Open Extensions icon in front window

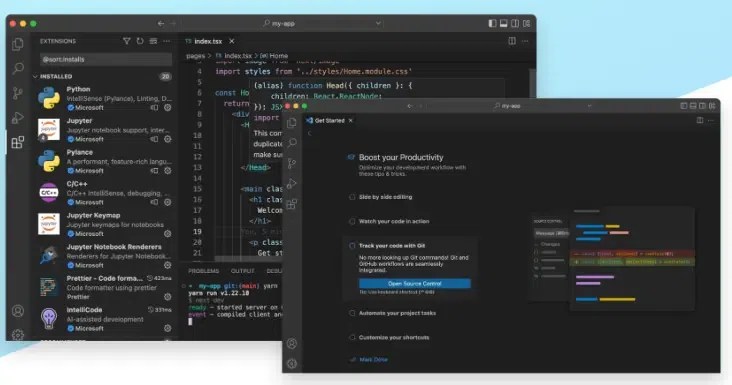(x=292, y=204)
